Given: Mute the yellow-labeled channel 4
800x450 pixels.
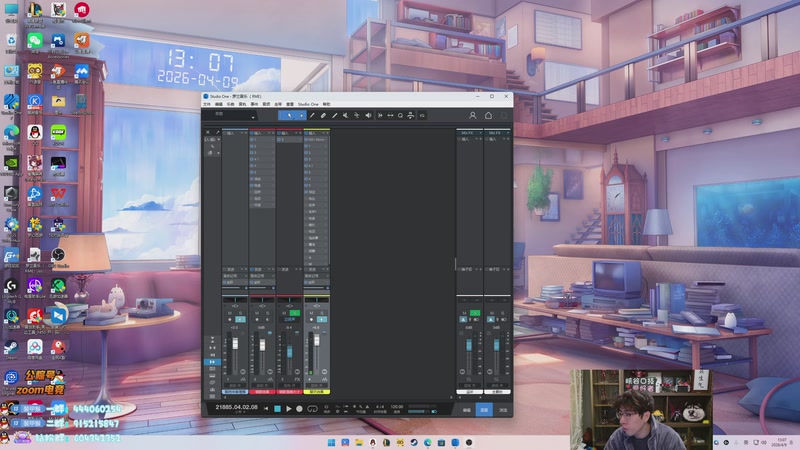Looking at the screenshot, I should click(311, 313).
